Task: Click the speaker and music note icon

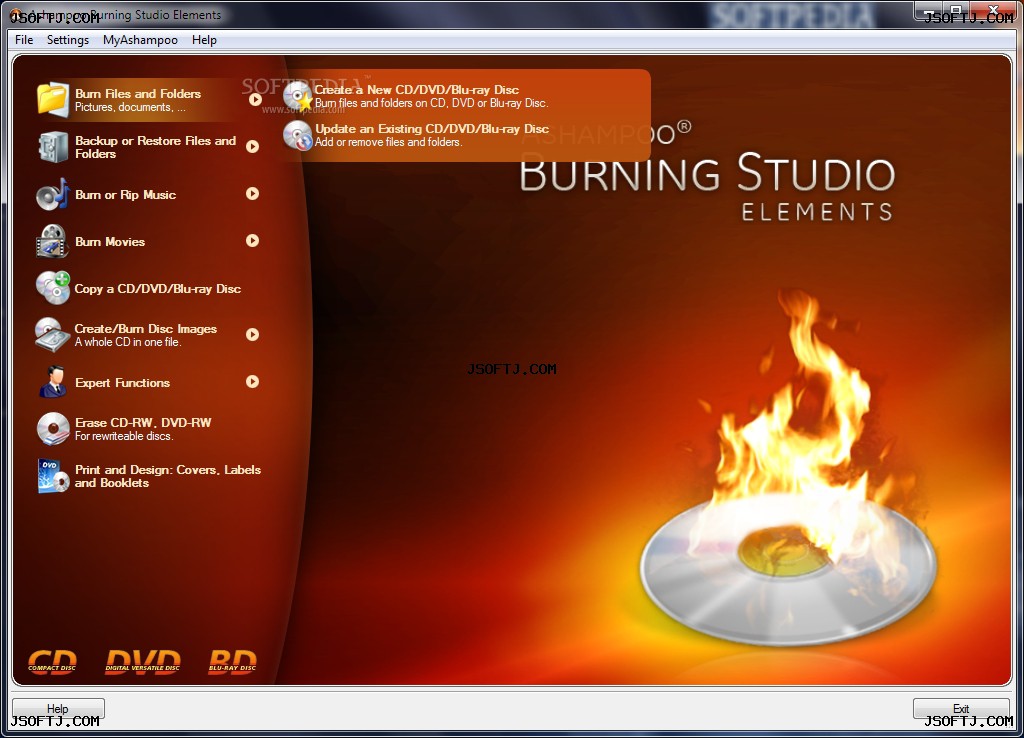Action: [52, 195]
